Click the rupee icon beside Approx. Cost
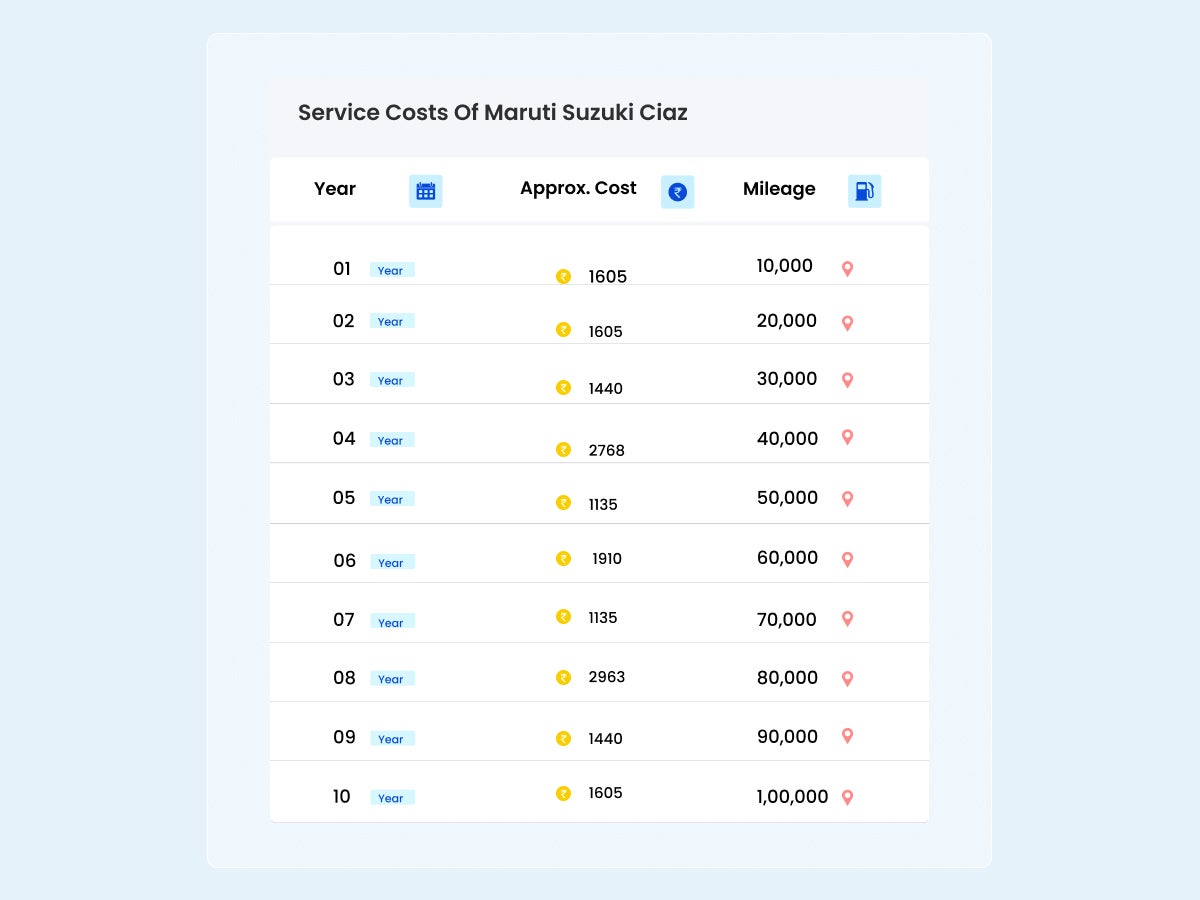This screenshot has width=1200, height=900. [x=678, y=192]
